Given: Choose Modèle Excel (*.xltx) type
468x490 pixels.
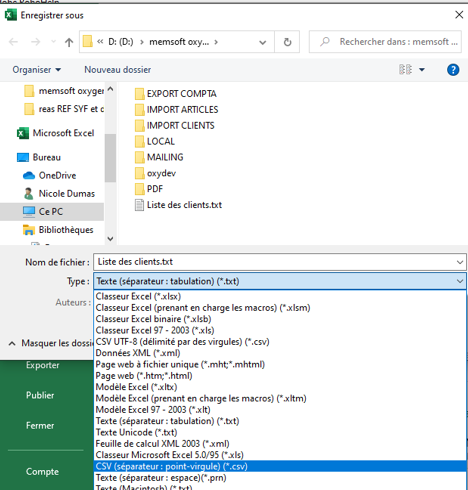Looking at the screenshot, I should [280, 387].
